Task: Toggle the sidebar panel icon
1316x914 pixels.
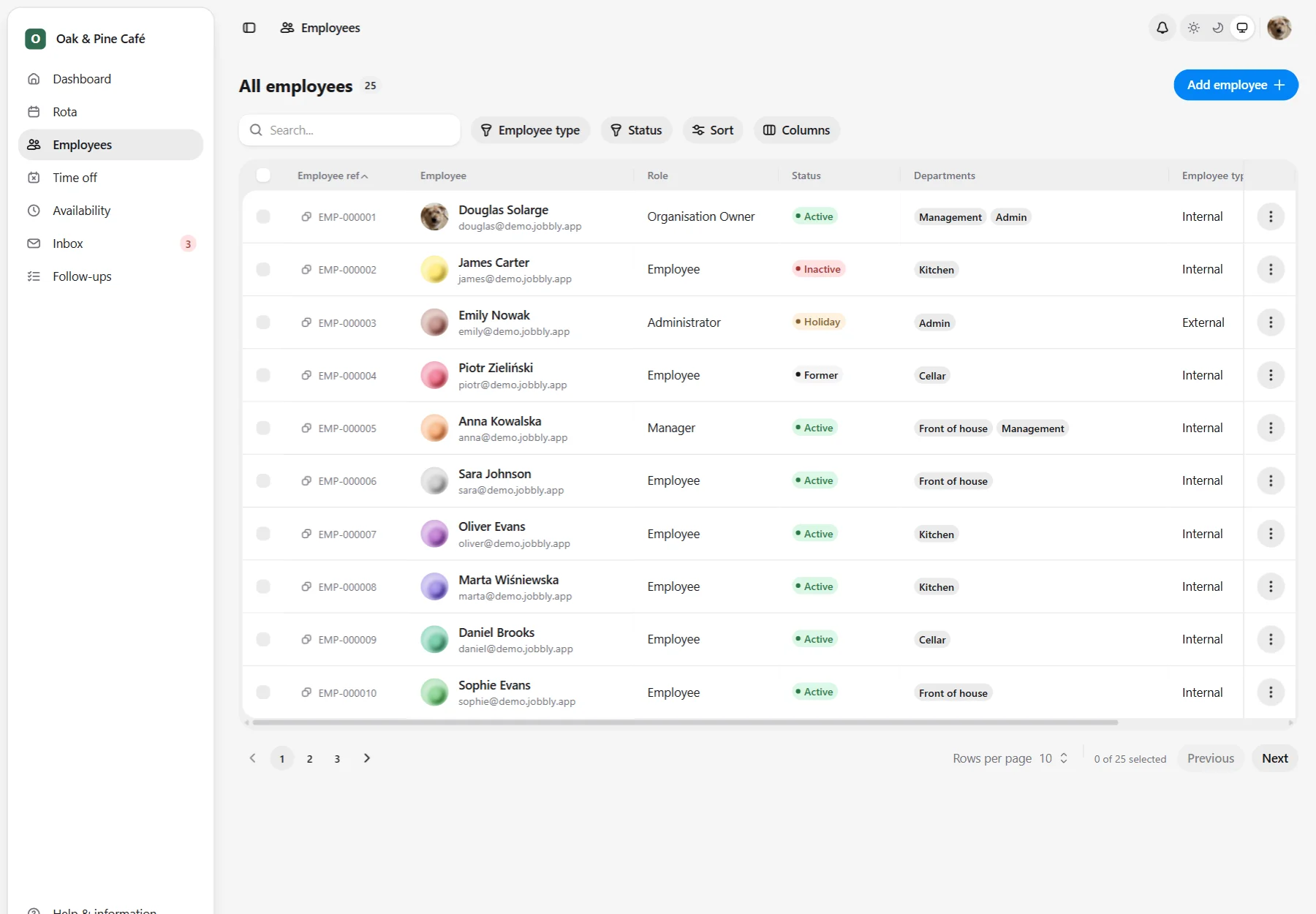Action: click(x=249, y=28)
